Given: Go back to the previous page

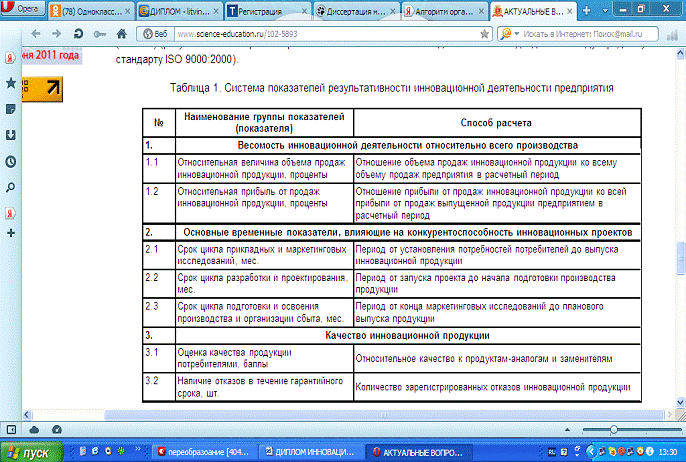Looking at the screenshot, I should (36, 34).
